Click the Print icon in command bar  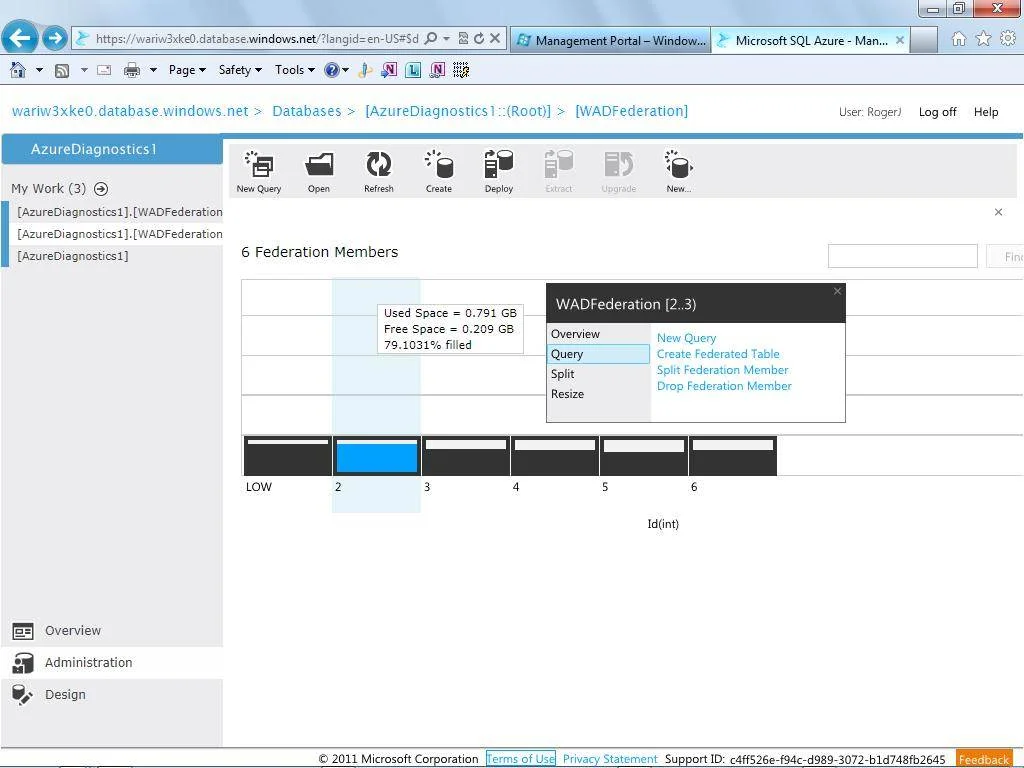[132, 70]
